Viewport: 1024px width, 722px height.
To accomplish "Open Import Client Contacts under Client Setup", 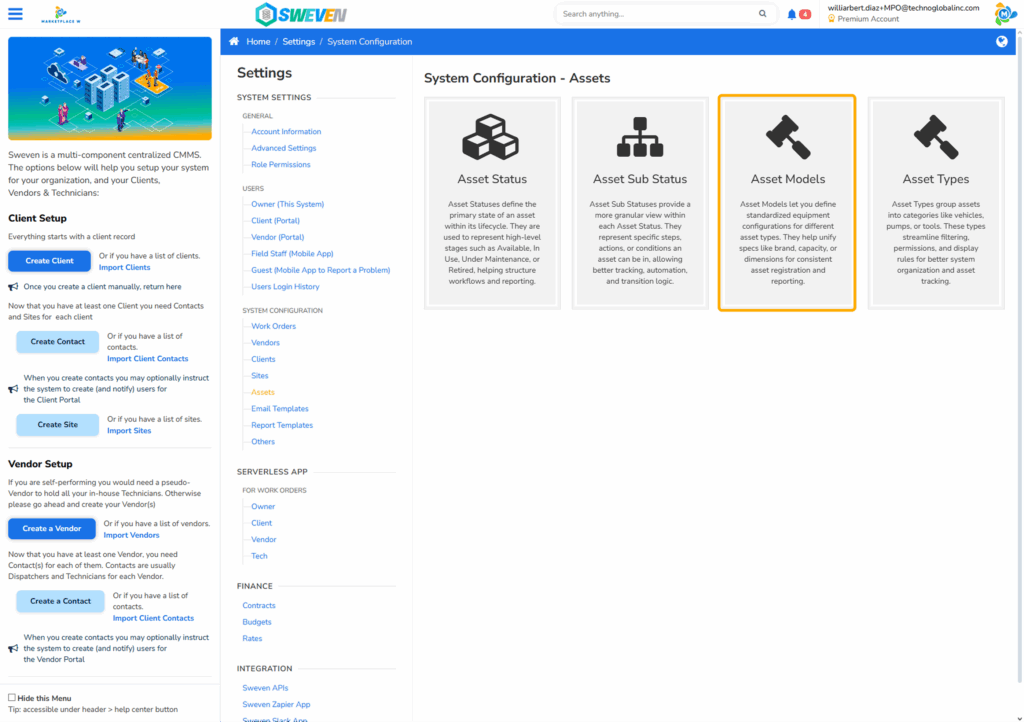I will [x=148, y=358].
